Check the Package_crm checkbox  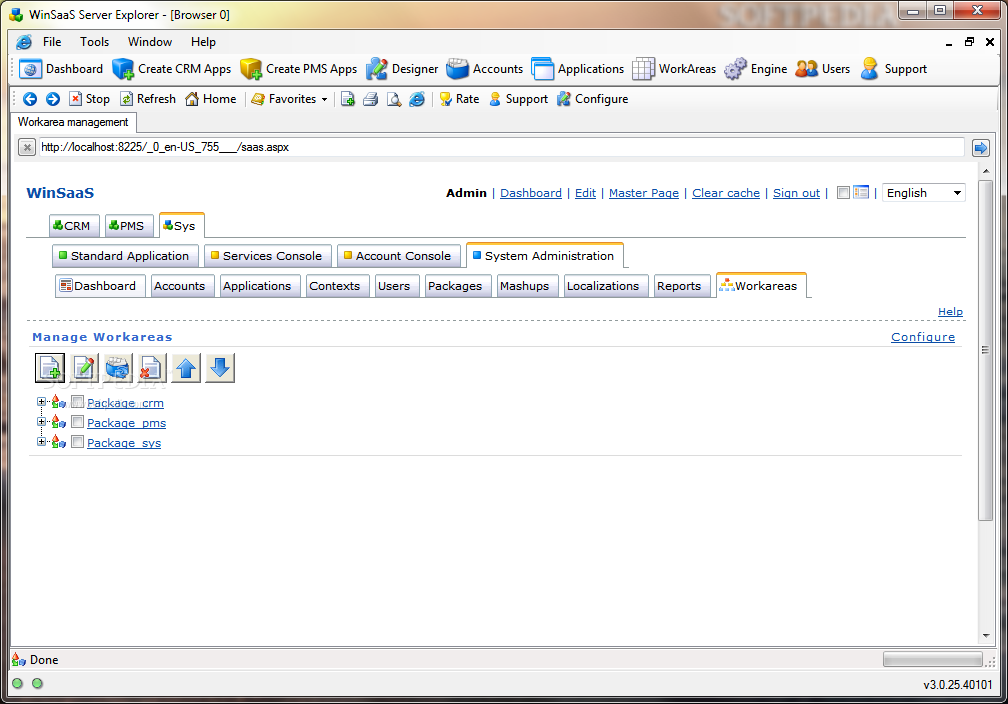pyautogui.click(x=77, y=402)
